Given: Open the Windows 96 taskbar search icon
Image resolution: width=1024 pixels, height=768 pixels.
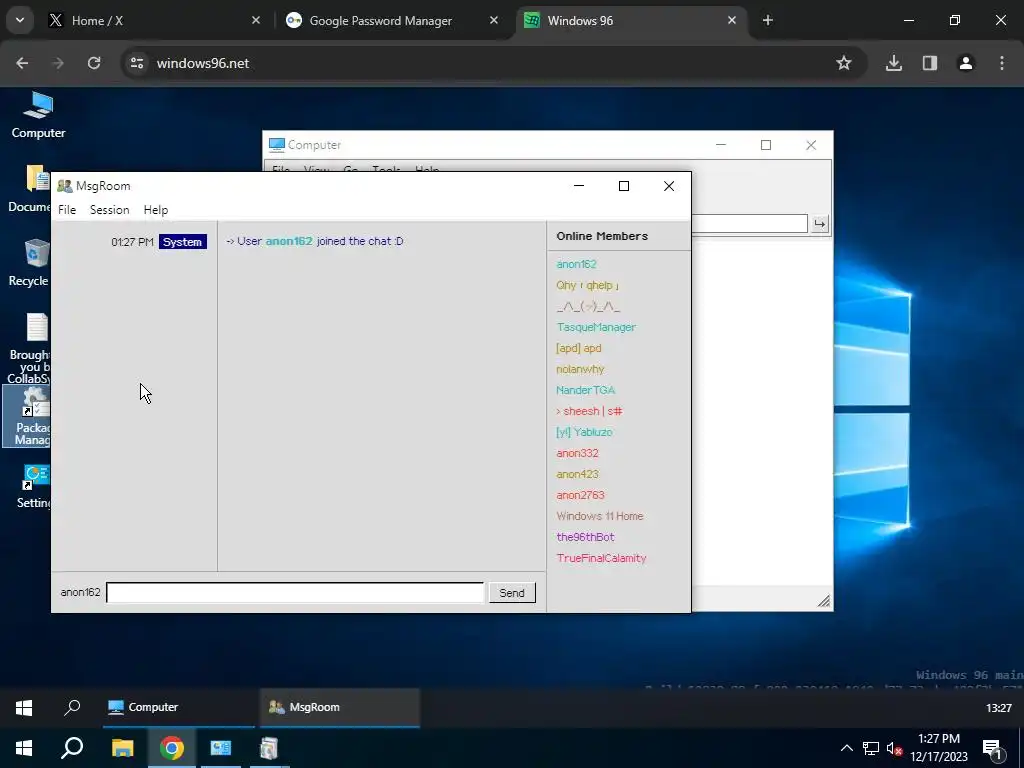Looking at the screenshot, I should point(72,707).
